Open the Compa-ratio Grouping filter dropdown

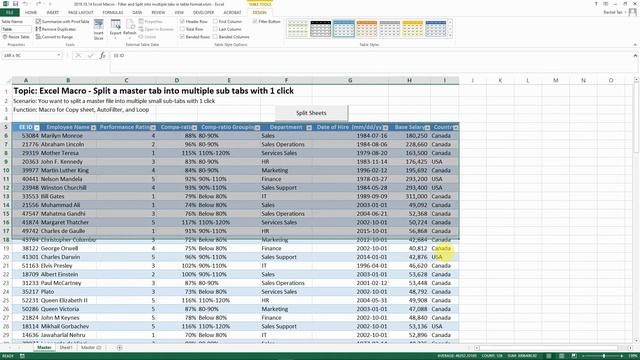tap(257, 128)
